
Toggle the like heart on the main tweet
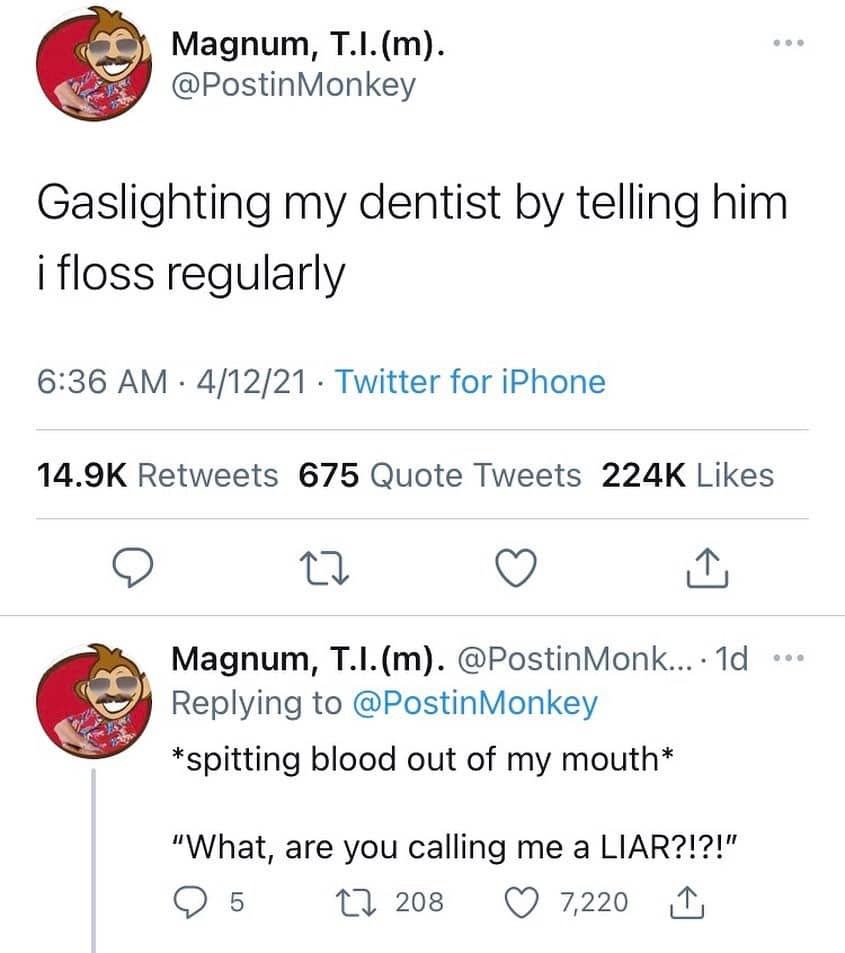515,567
